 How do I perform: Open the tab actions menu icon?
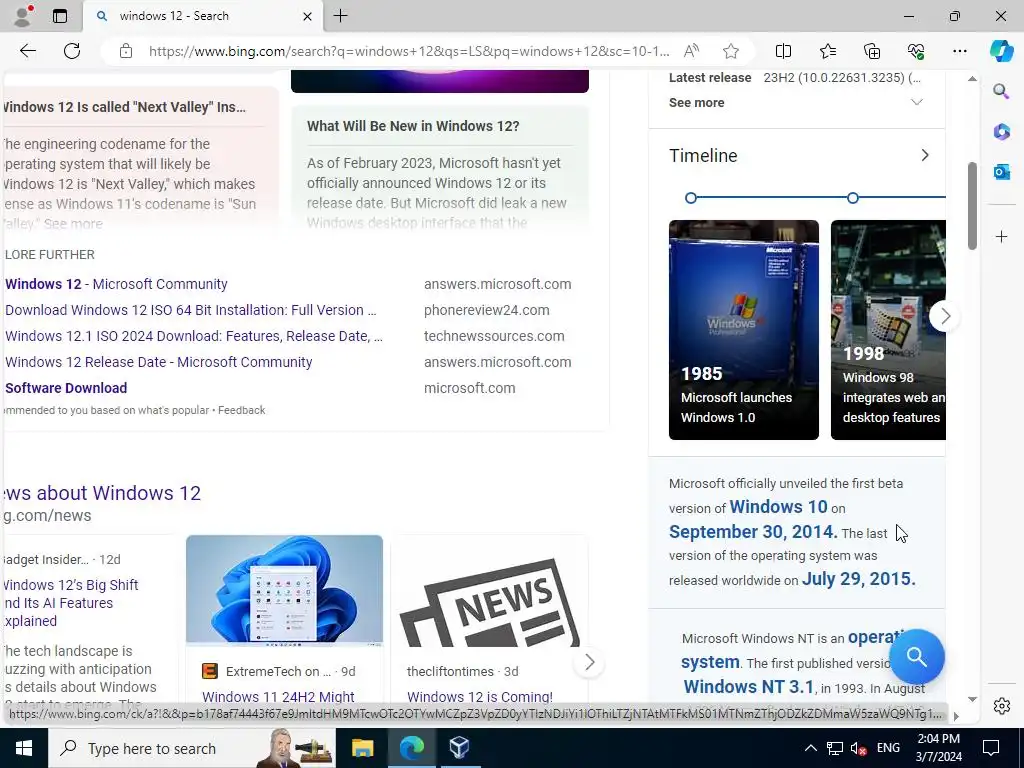pos(59,16)
